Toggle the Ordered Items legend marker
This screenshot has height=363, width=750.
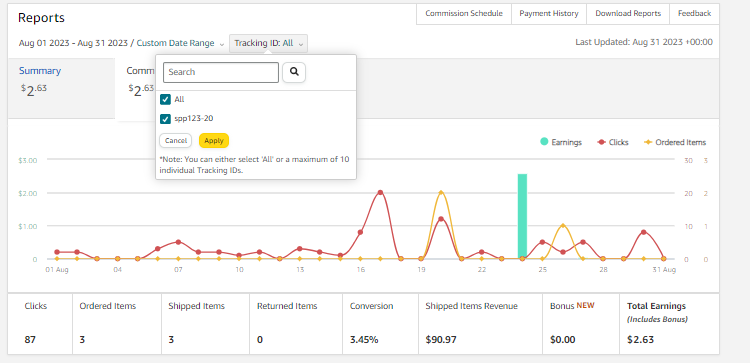click(x=648, y=142)
